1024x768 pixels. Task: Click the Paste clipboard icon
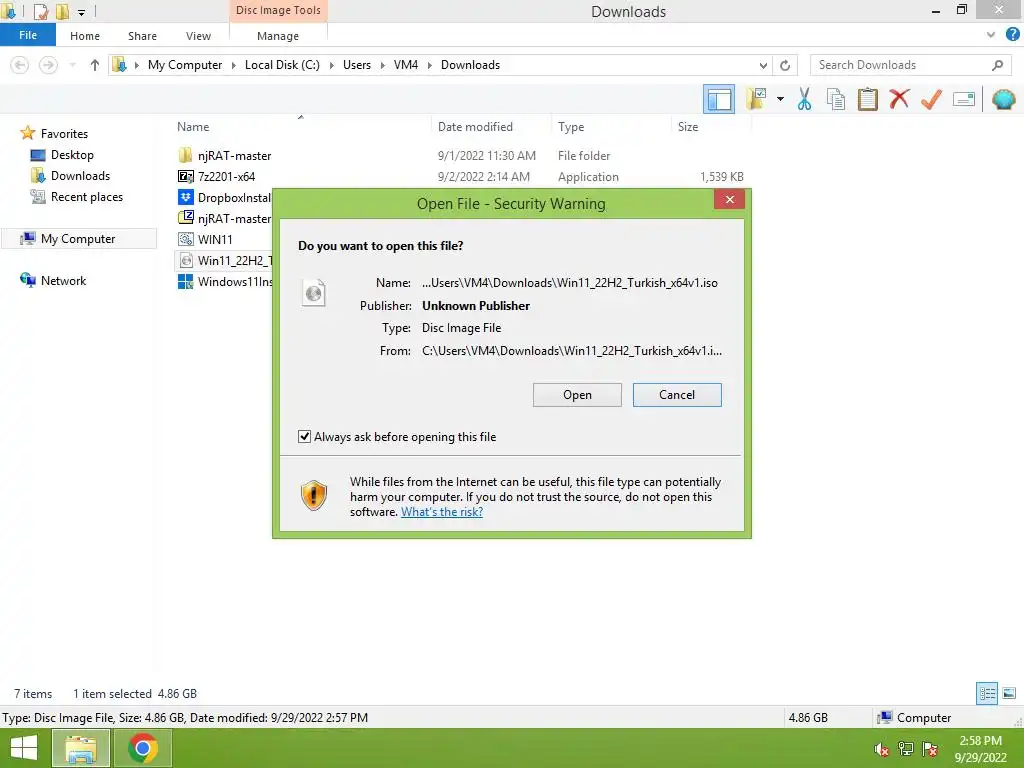(867, 99)
